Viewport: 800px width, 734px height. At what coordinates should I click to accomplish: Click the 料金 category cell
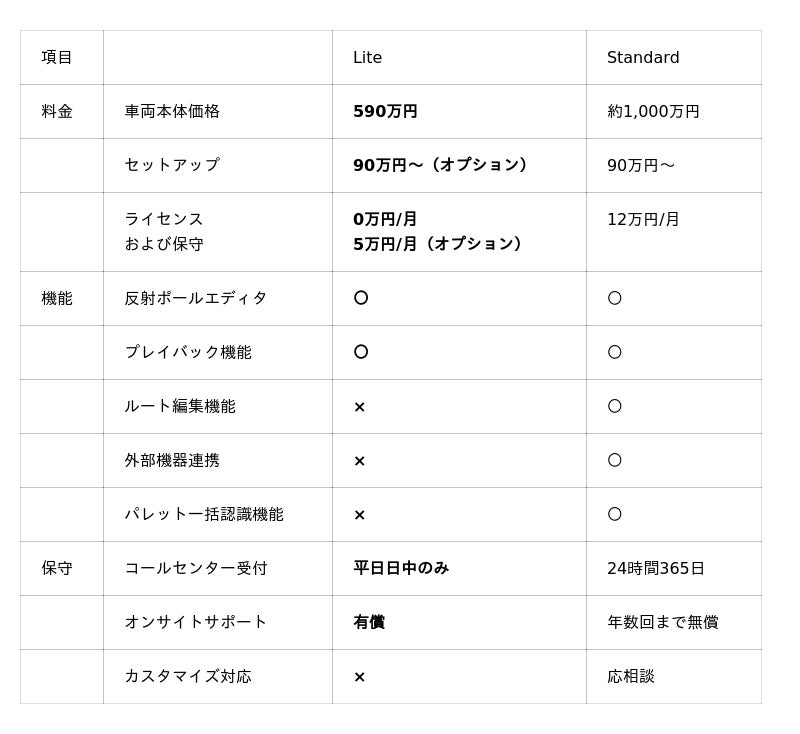tap(57, 112)
